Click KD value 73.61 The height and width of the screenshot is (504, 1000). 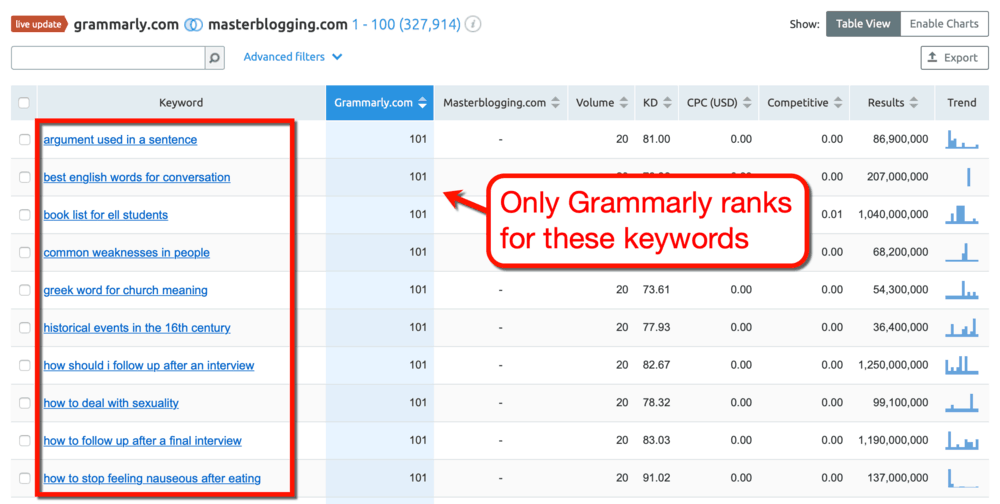656,290
